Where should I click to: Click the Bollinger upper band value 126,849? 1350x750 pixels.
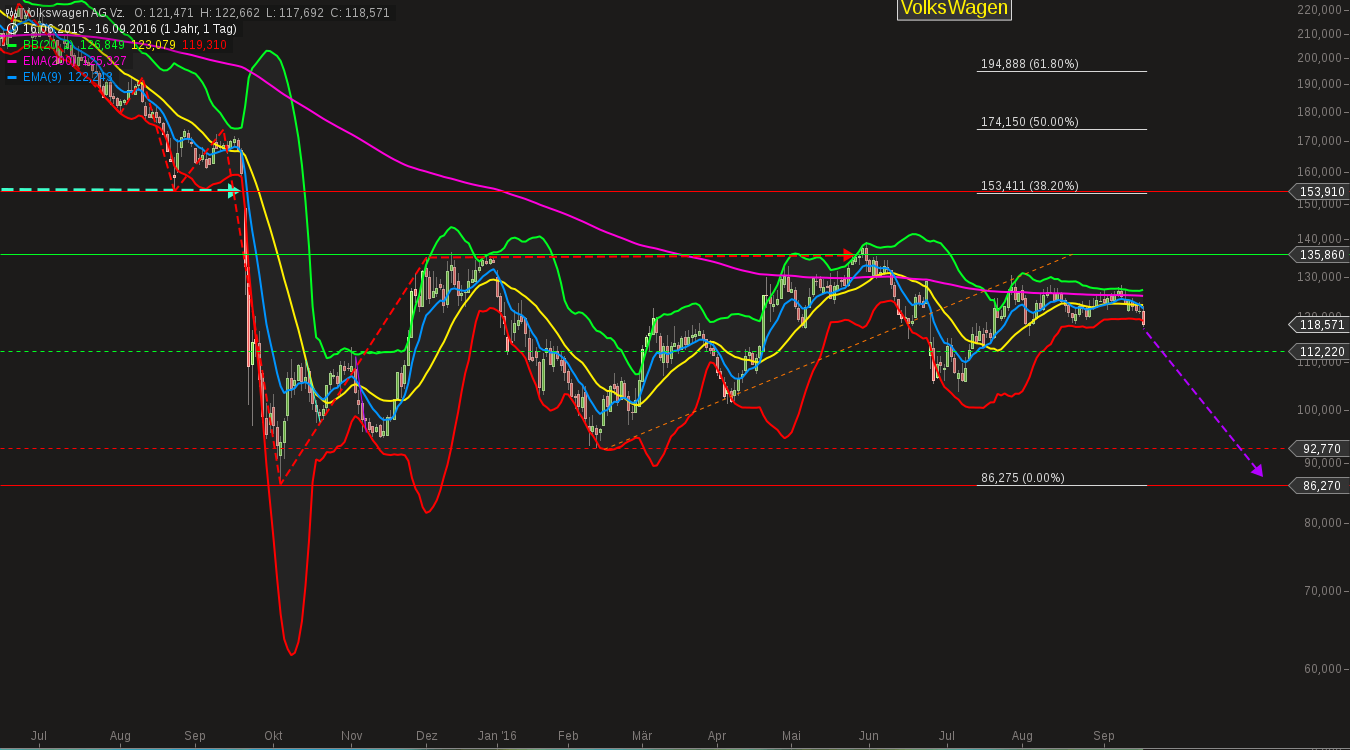click(x=103, y=45)
